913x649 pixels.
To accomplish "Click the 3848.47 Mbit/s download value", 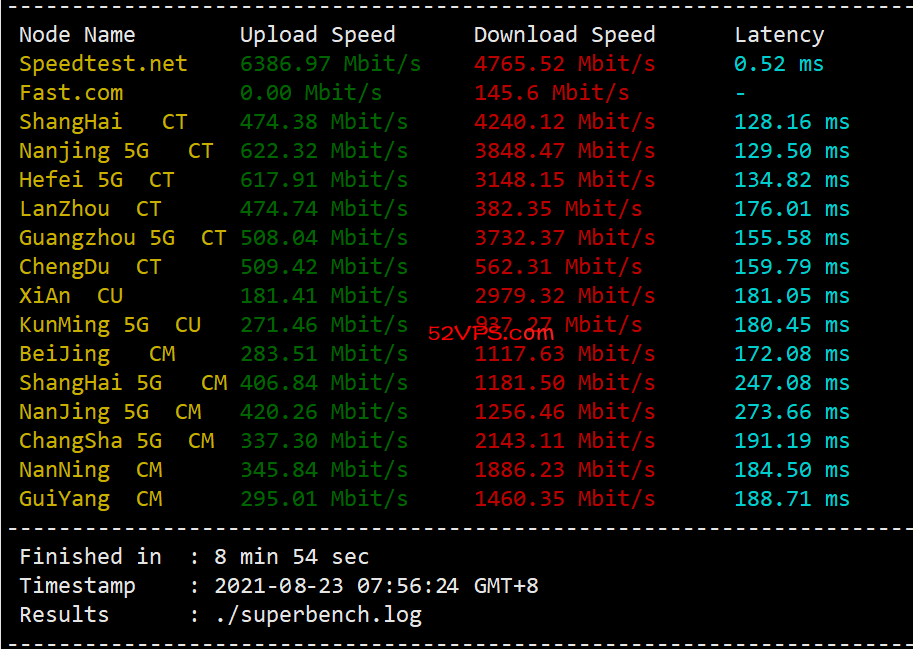I will tap(565, 151).
